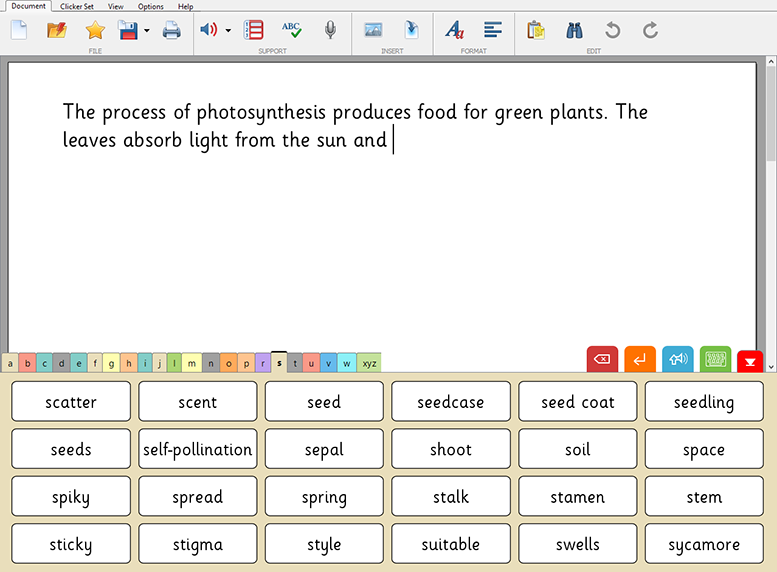Image resolution: width=777 pixels, height=572 pixels.
Task: Toggle the green on-screen keyboard button
Action: 715,359
